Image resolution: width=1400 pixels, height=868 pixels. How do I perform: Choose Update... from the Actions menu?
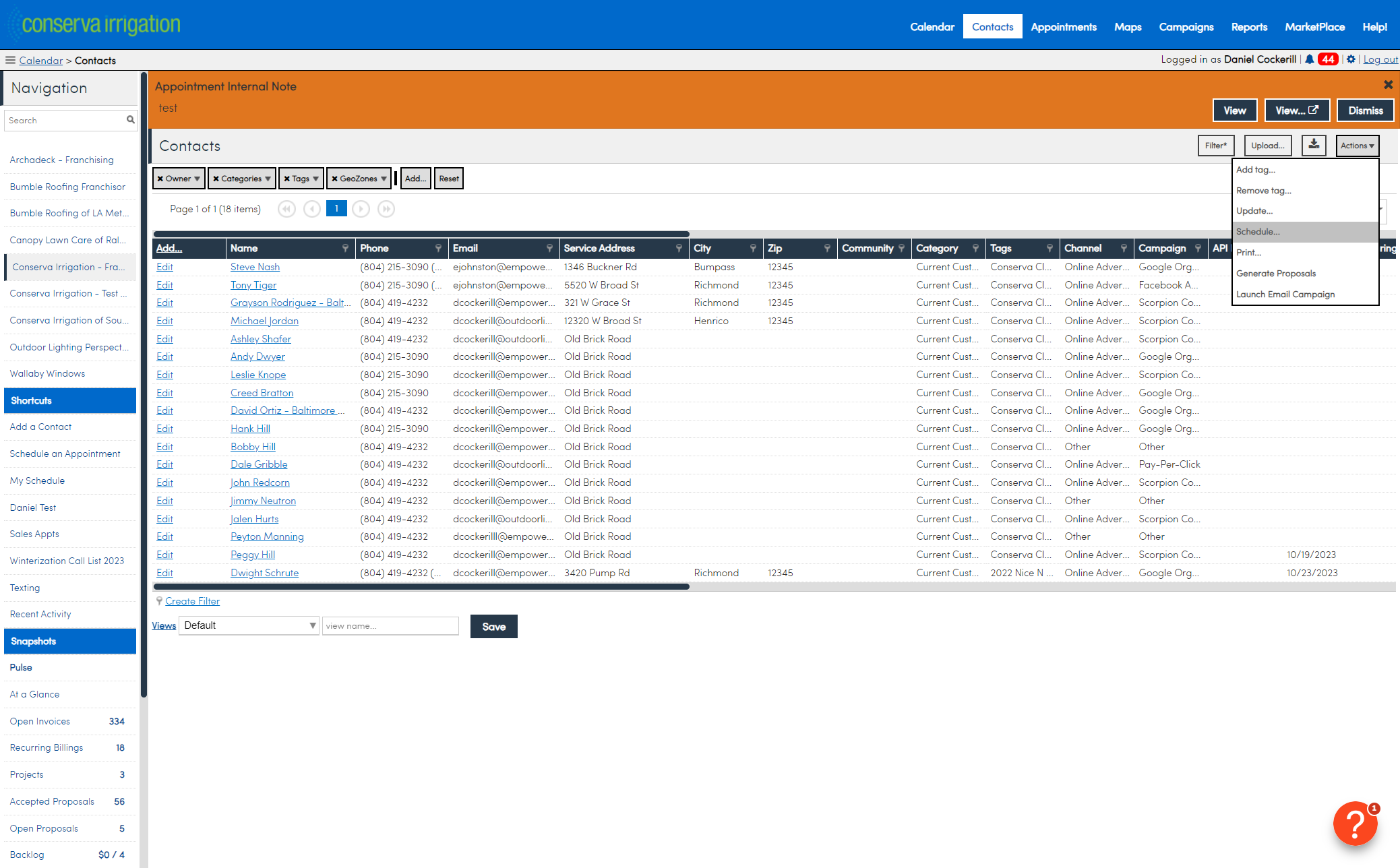pyautogui.click(x=1305, y=211)
